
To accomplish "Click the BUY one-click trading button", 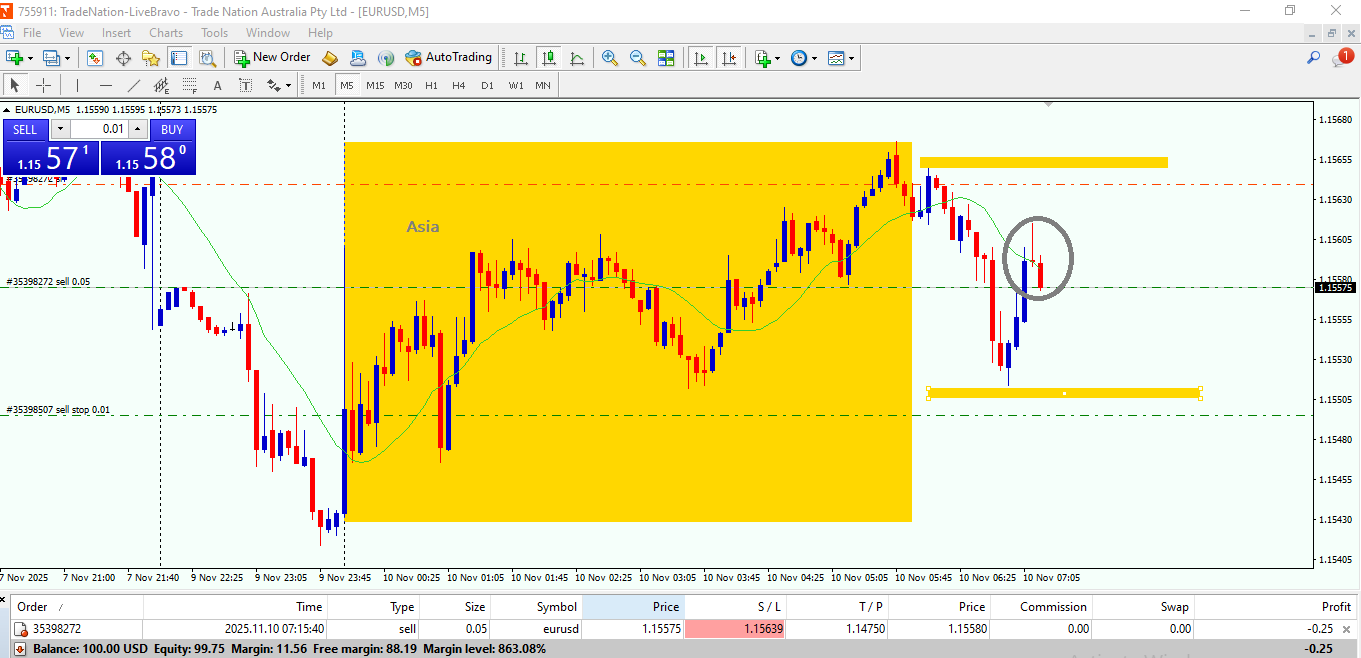I will pyautogui.click(x=172, y=129).
